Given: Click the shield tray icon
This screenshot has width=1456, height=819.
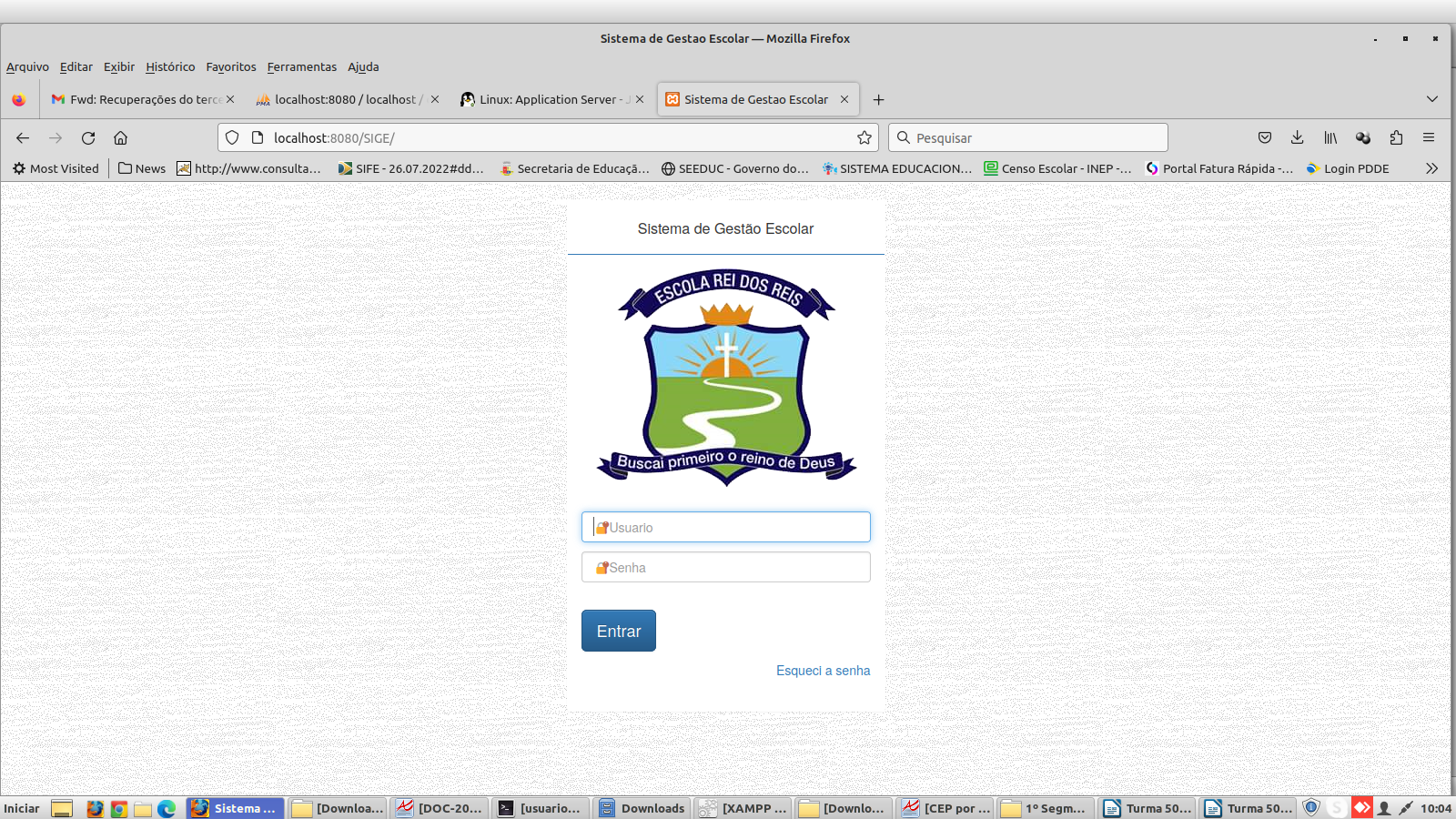Looking at the screenshot, I should (1311, 807).
